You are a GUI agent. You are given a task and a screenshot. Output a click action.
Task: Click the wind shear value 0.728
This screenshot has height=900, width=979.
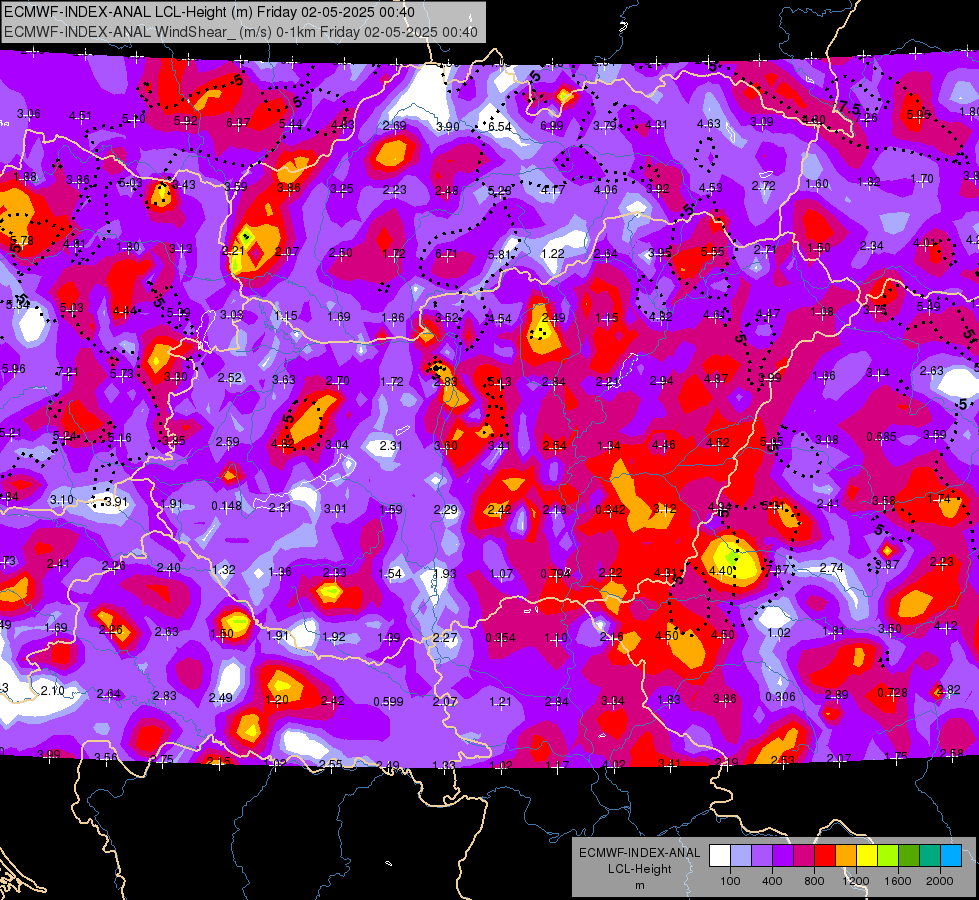(892, 692)
